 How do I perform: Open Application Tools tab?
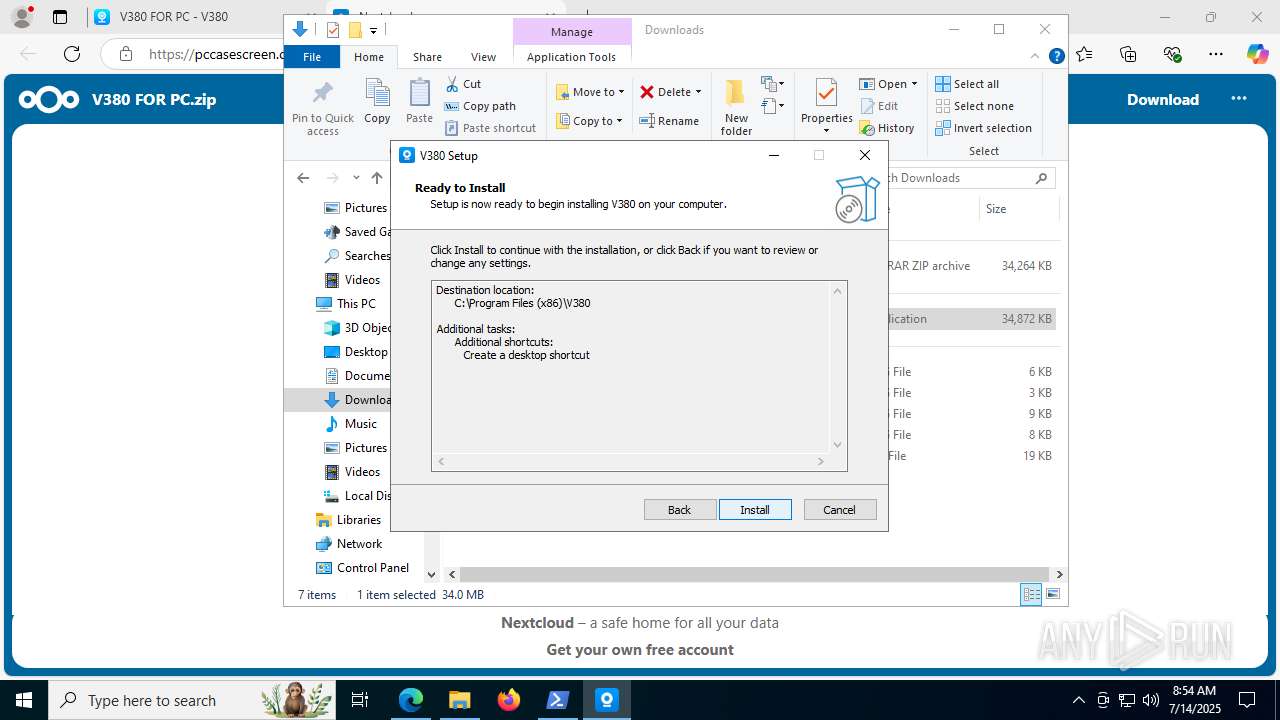571,57
